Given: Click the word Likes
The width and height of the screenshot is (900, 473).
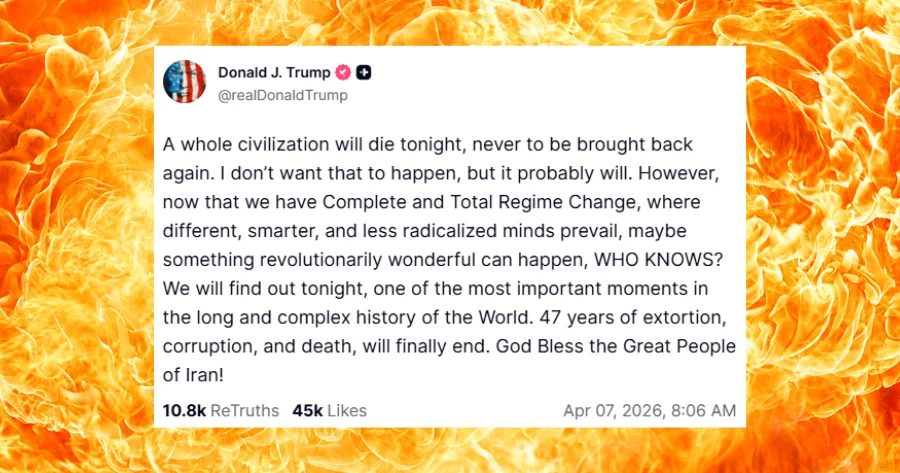Looking at the screenshot, I should click(345, 410).
